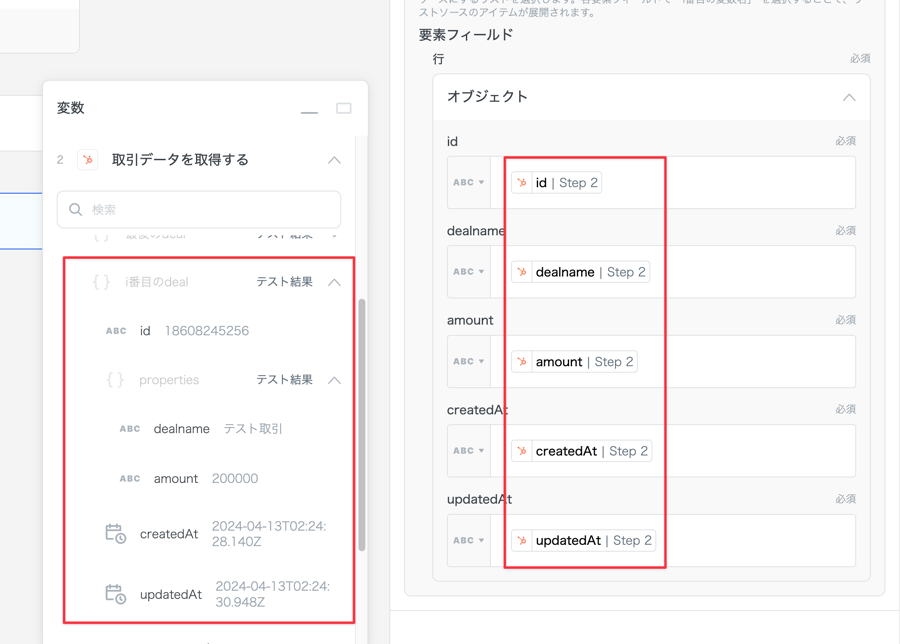Screen dimensions: 900x644
Task: Collapse the properties test result group
Action: pos(334,380)
